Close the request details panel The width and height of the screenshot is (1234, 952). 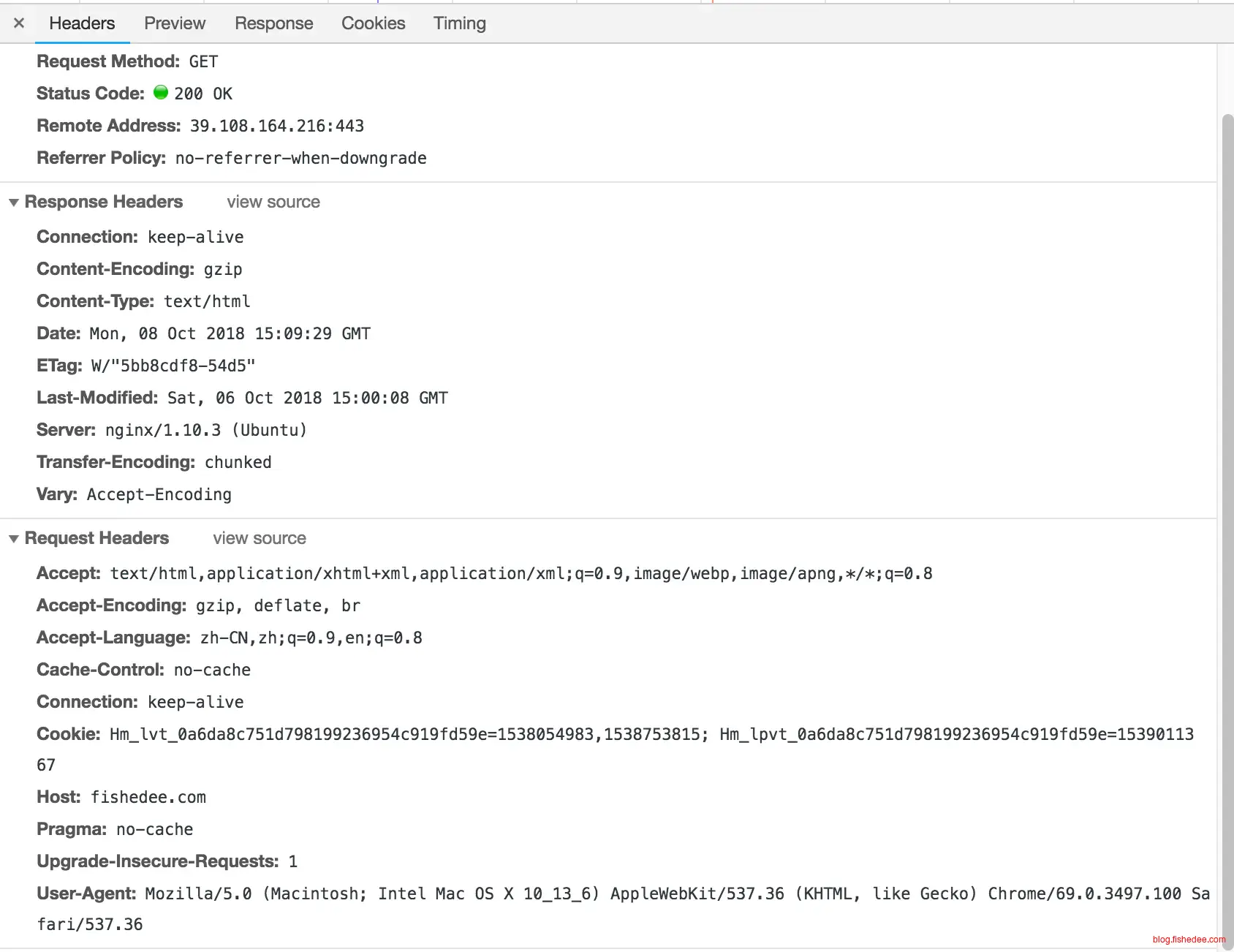(x=19, y=23)
